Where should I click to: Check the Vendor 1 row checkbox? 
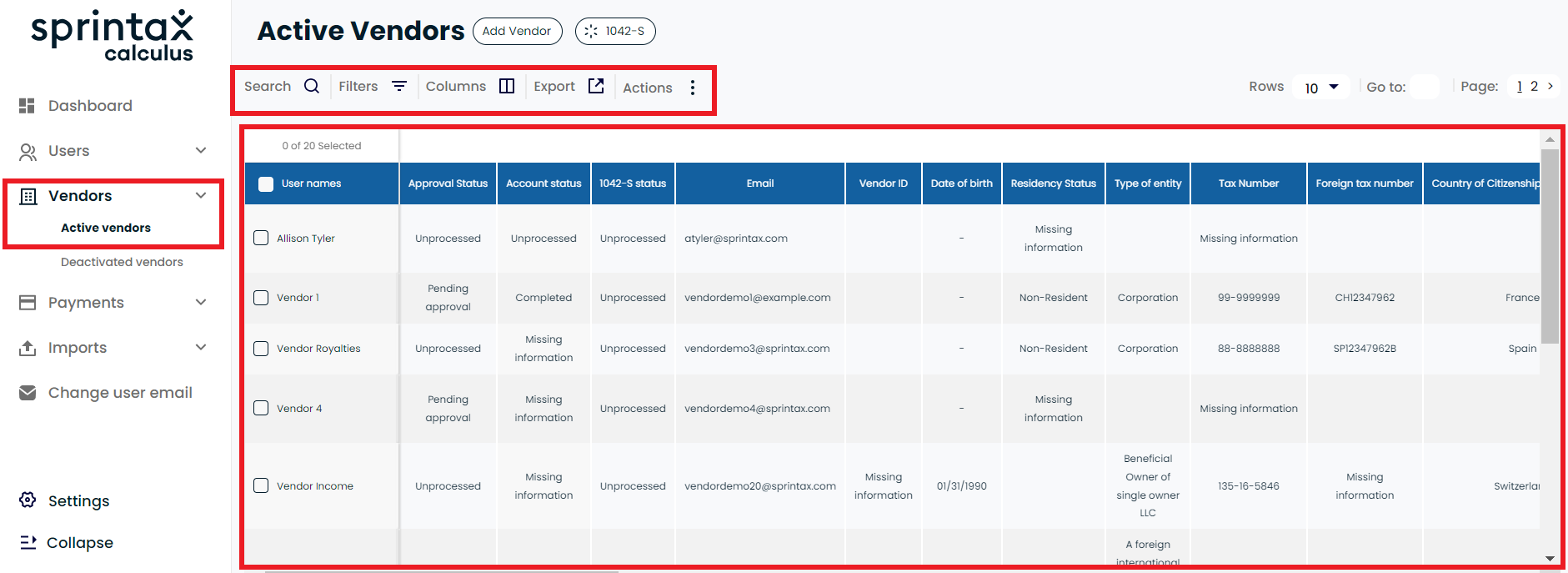click(261, 298)
